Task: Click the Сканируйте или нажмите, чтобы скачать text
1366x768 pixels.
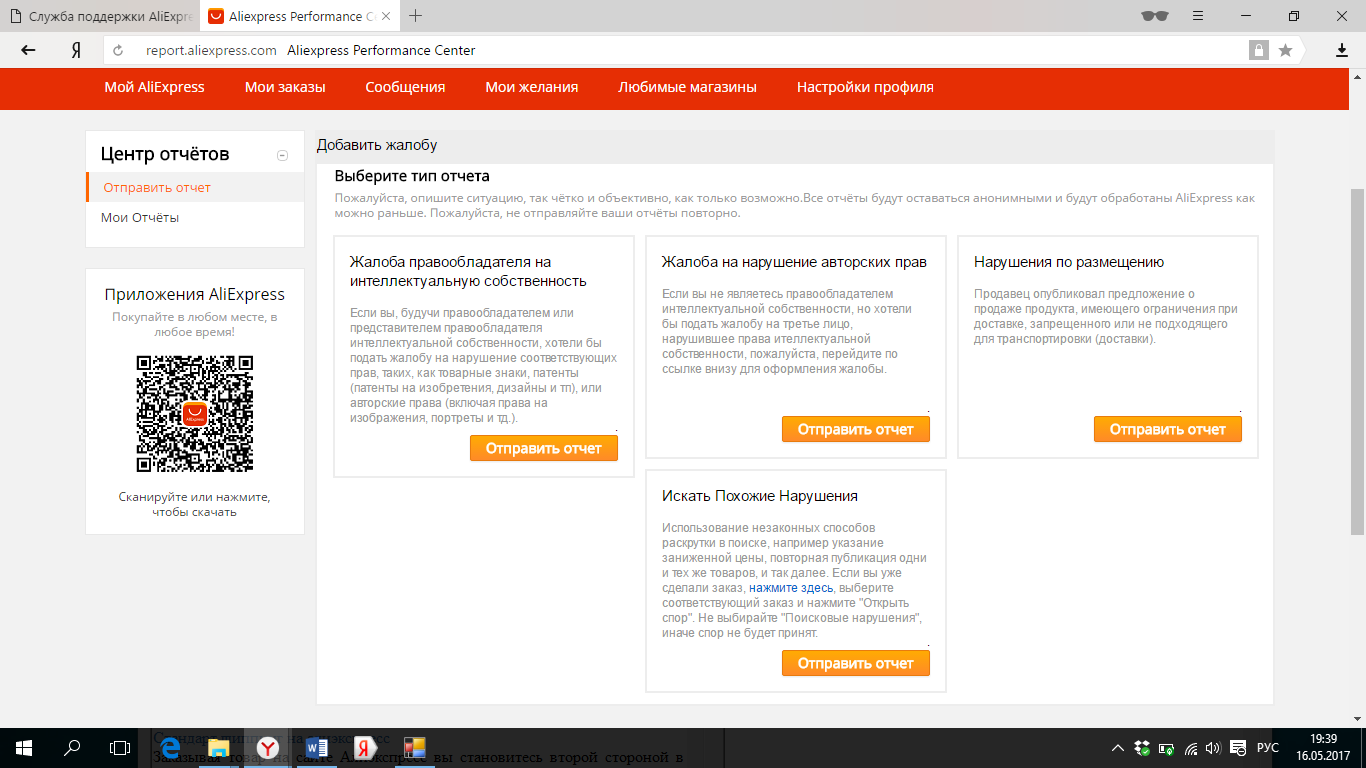Action: [x=195, y=504]
